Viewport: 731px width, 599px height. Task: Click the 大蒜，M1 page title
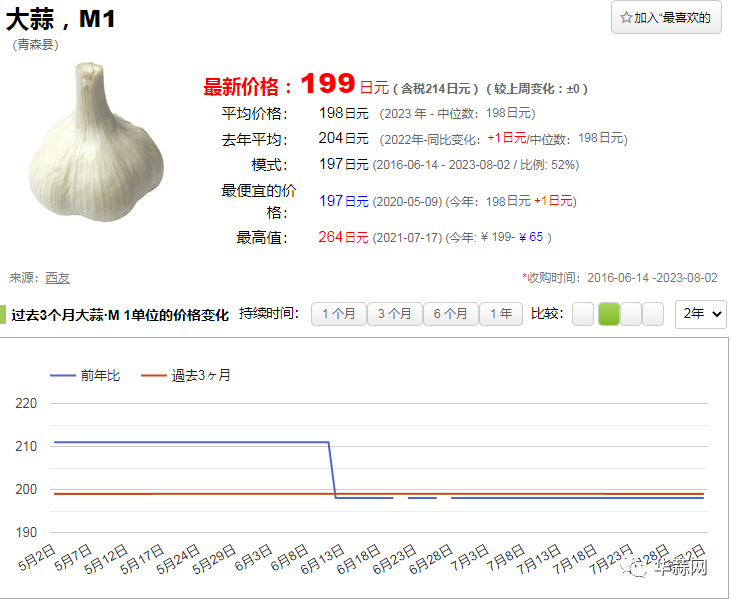coord(61,19)
